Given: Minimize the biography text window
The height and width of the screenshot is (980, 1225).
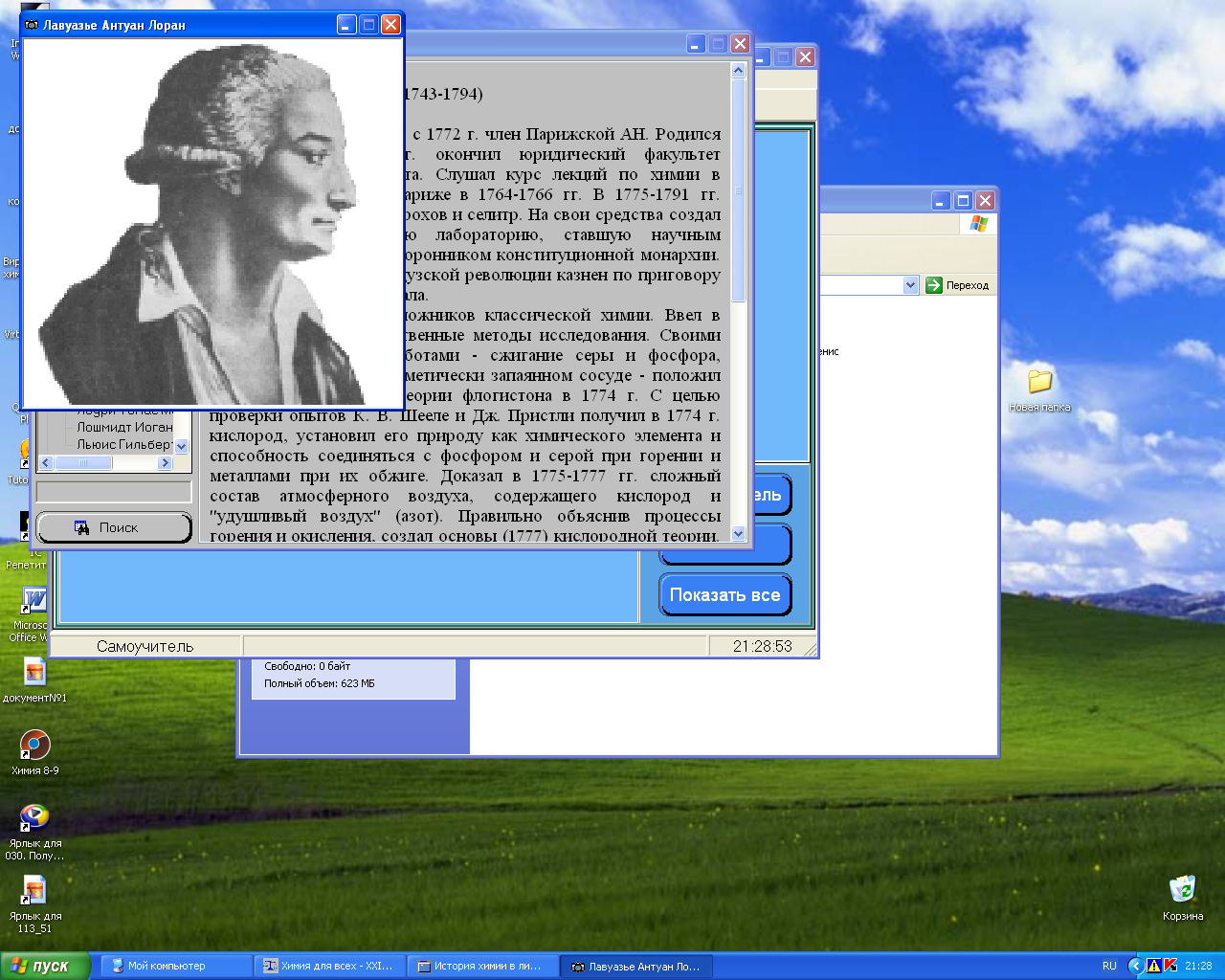Looking at the screenshot, I should coord(696,44).
